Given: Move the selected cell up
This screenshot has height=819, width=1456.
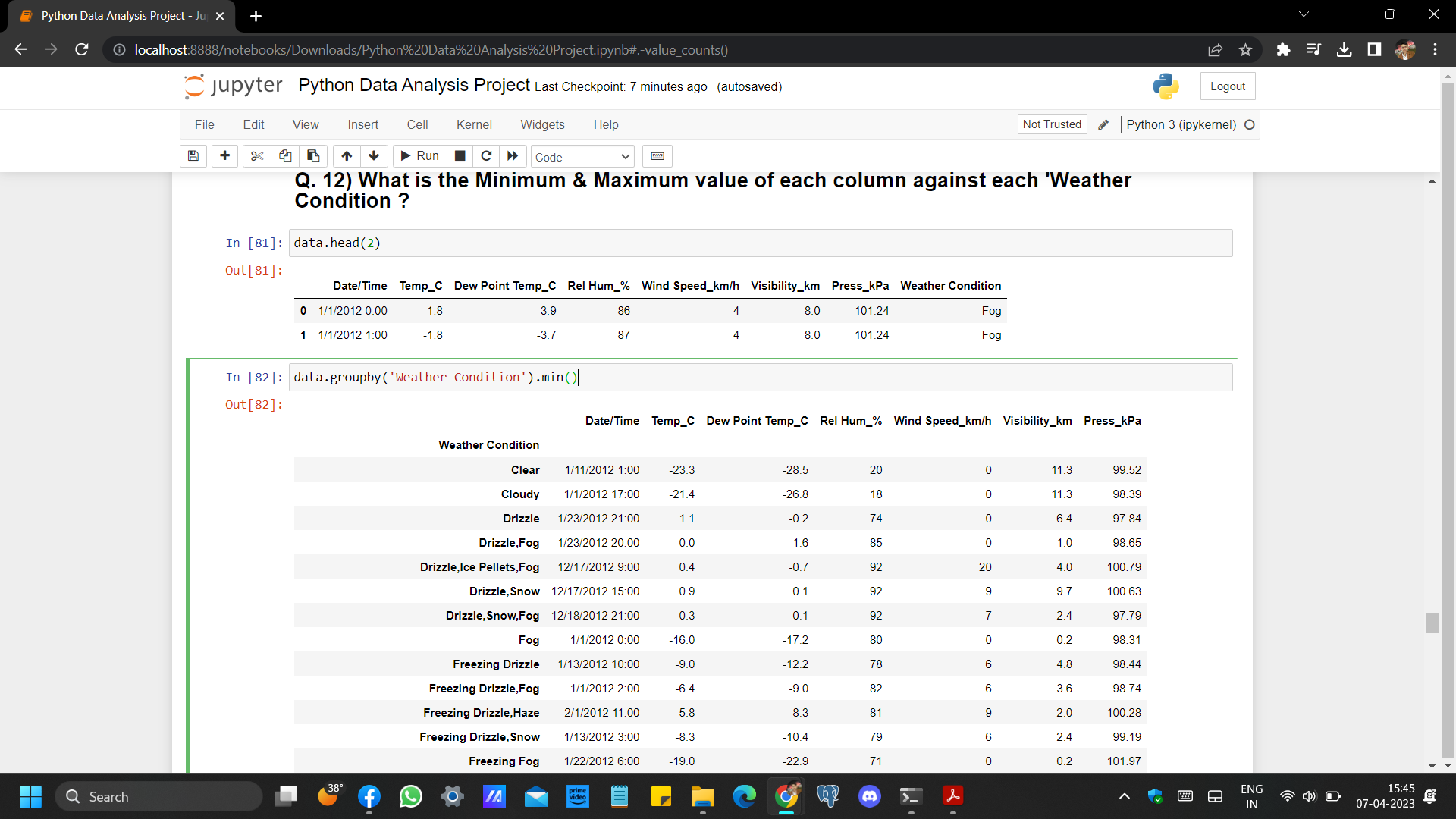Looking at the screenshot, I should tap(347, 156).
